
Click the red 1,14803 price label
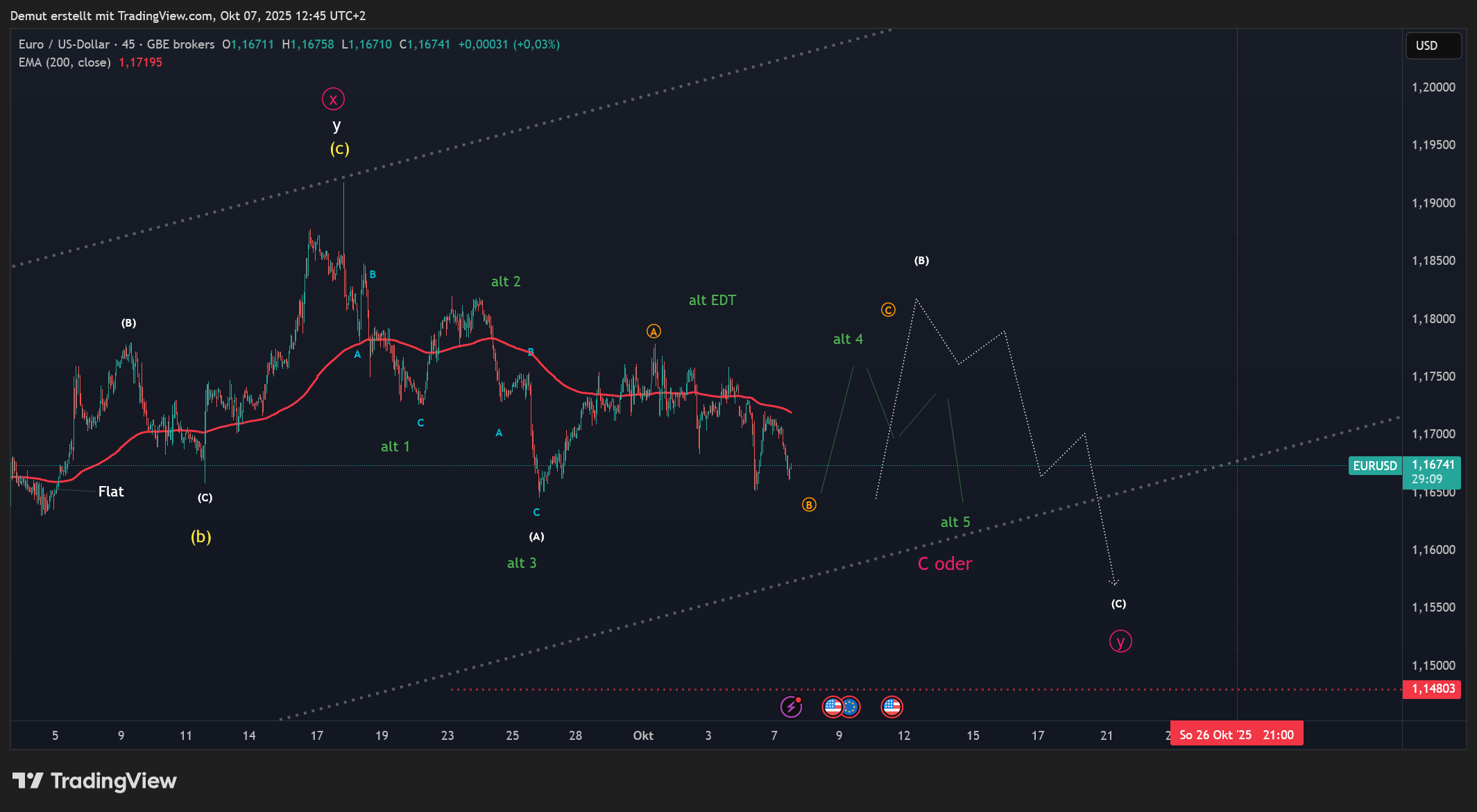click(1433, 689)
